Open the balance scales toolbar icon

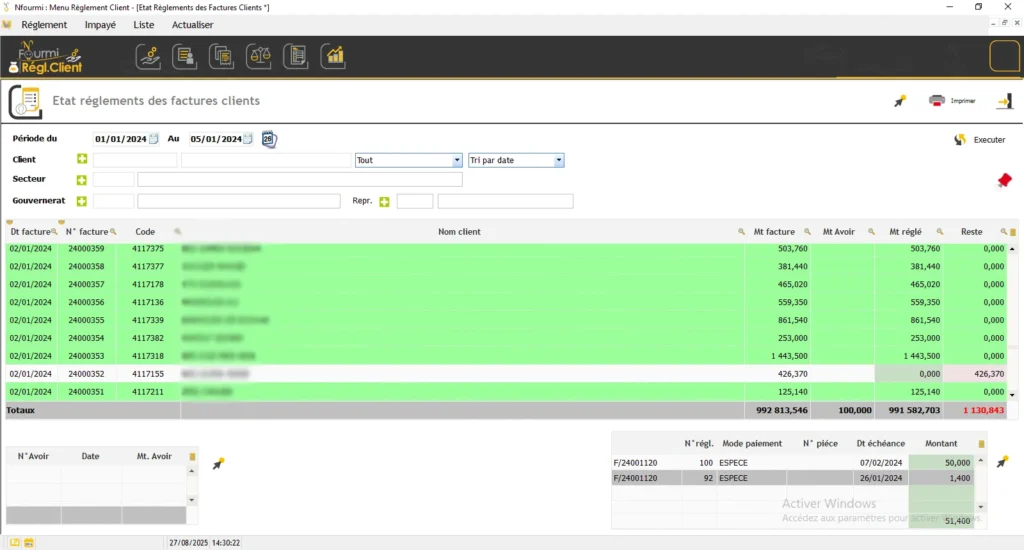point(259,57)
